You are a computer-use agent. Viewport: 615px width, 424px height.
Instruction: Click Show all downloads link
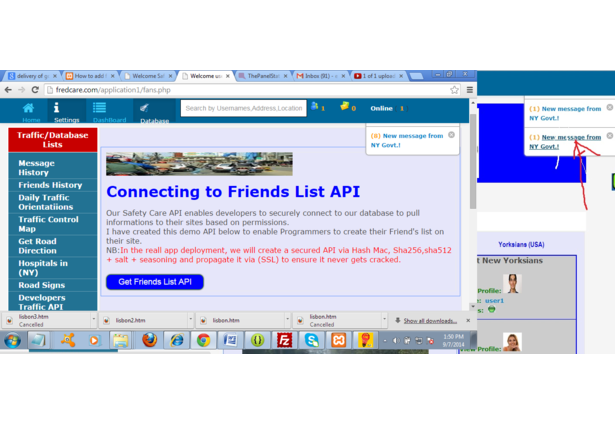(430, 321)
